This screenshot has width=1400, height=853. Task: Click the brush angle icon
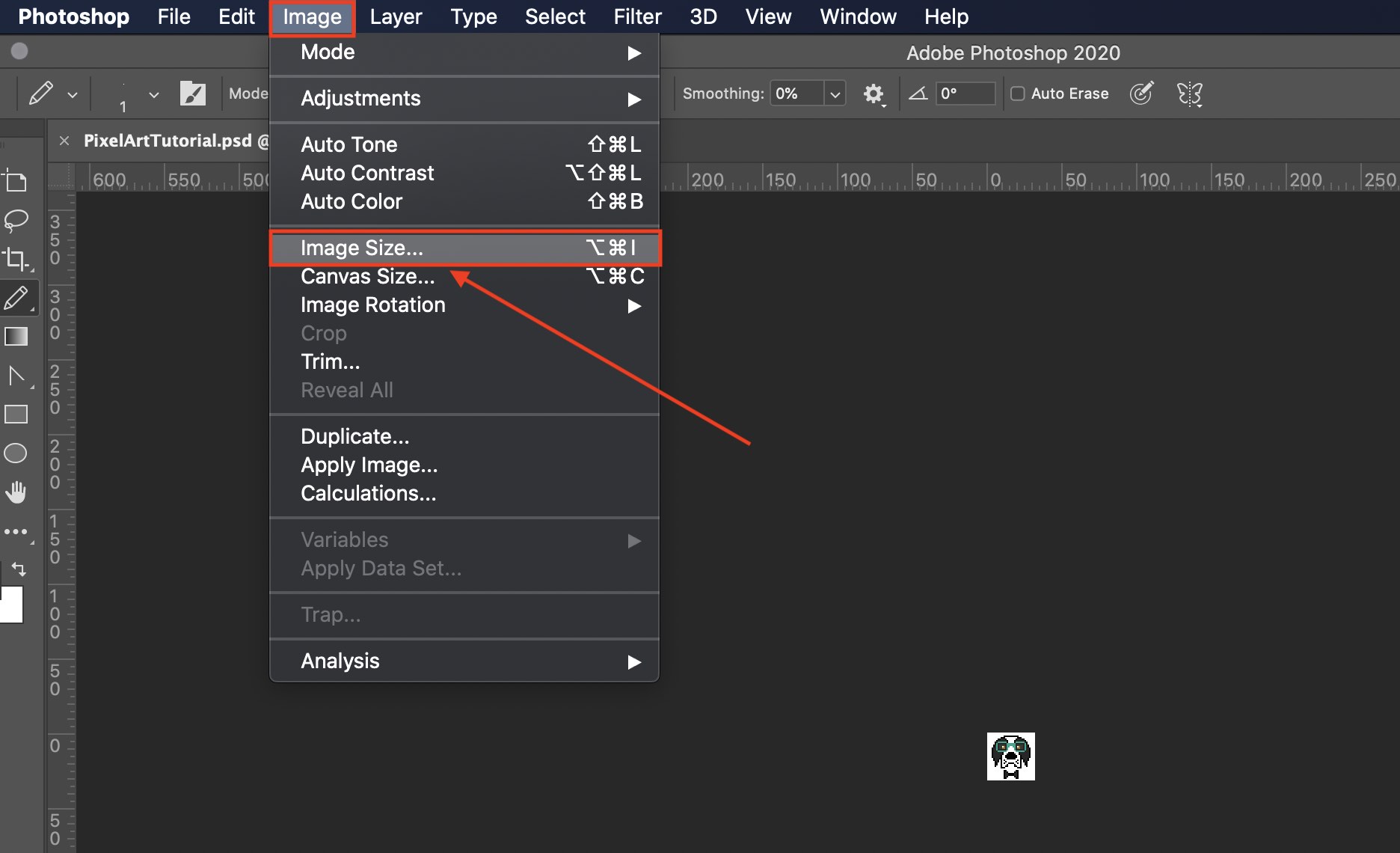pyautogui.click(x=918, y=94)
